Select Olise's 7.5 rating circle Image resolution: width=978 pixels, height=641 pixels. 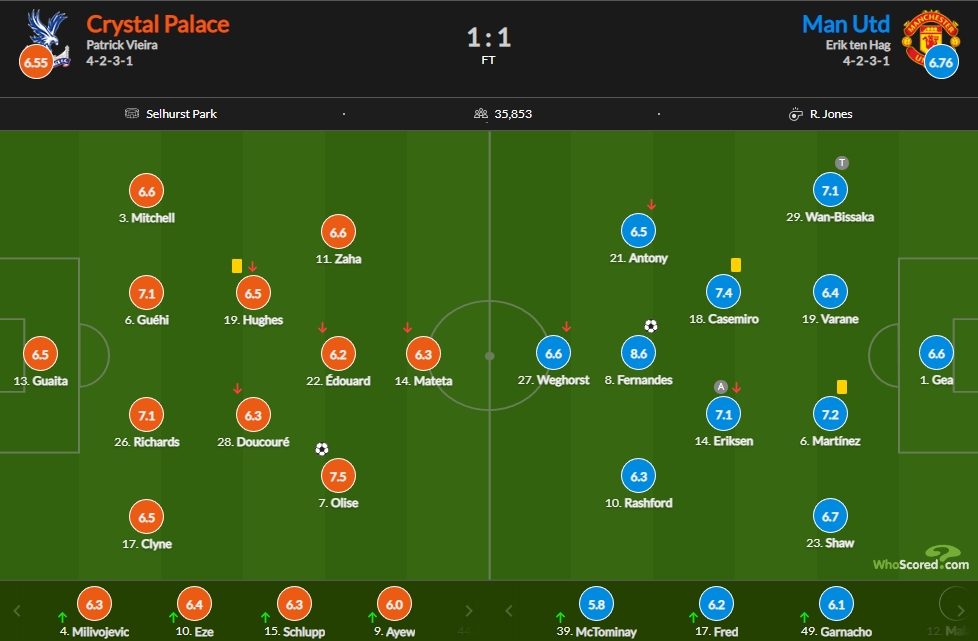[x=337, y=476]
